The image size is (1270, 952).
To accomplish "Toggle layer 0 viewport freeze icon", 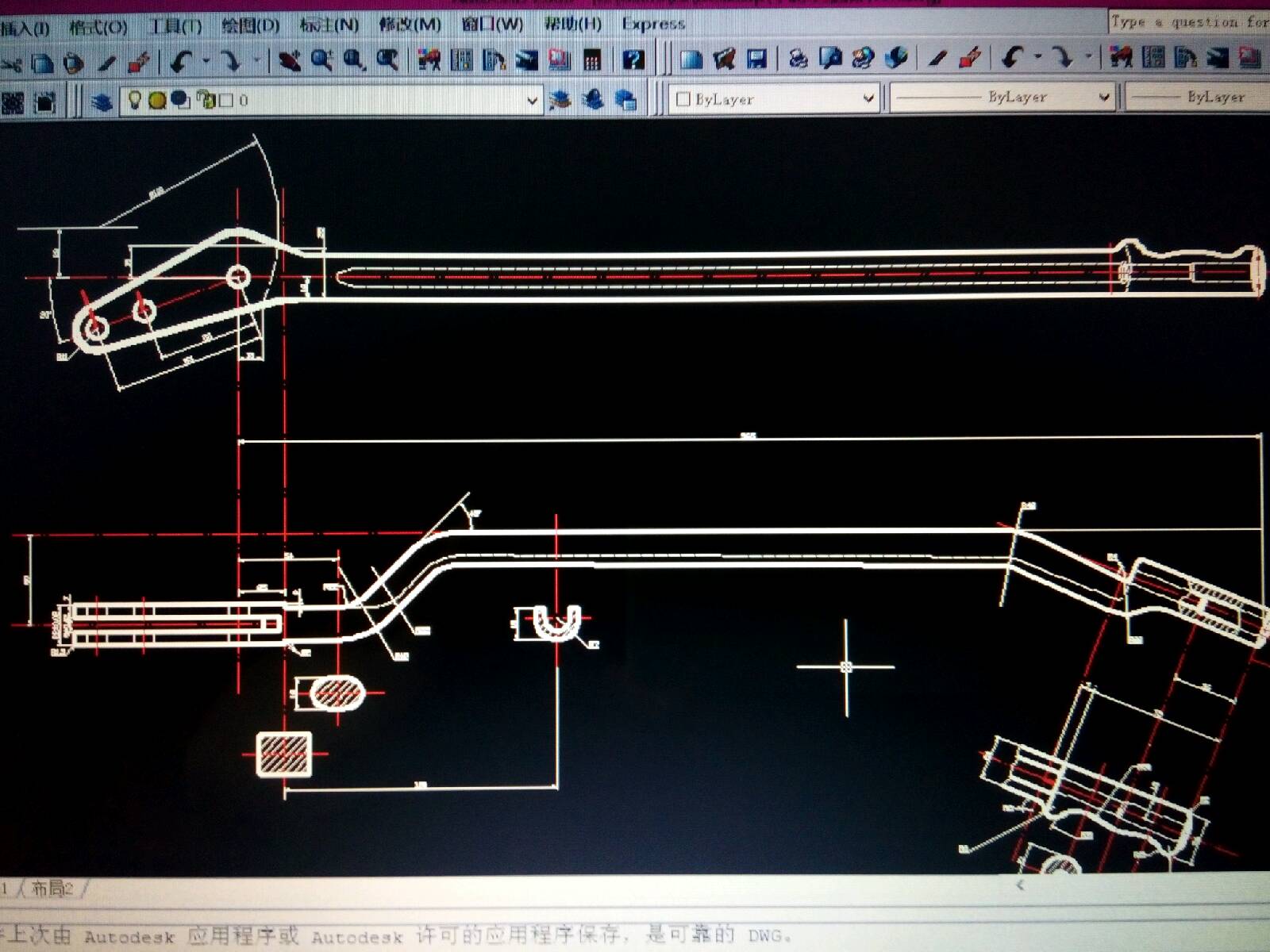I will [x=181, y=100].
